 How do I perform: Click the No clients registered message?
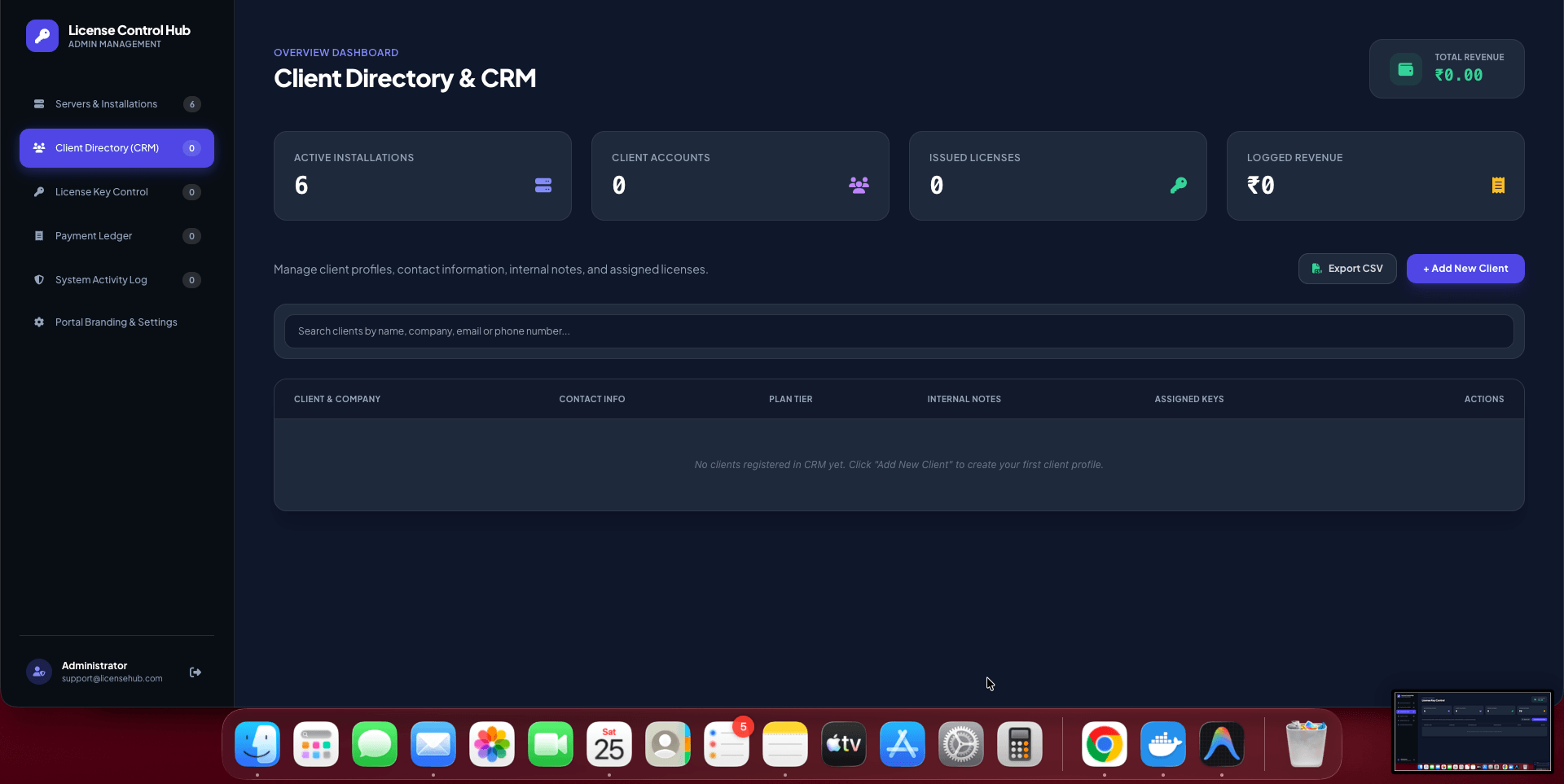tap(898, 465)
